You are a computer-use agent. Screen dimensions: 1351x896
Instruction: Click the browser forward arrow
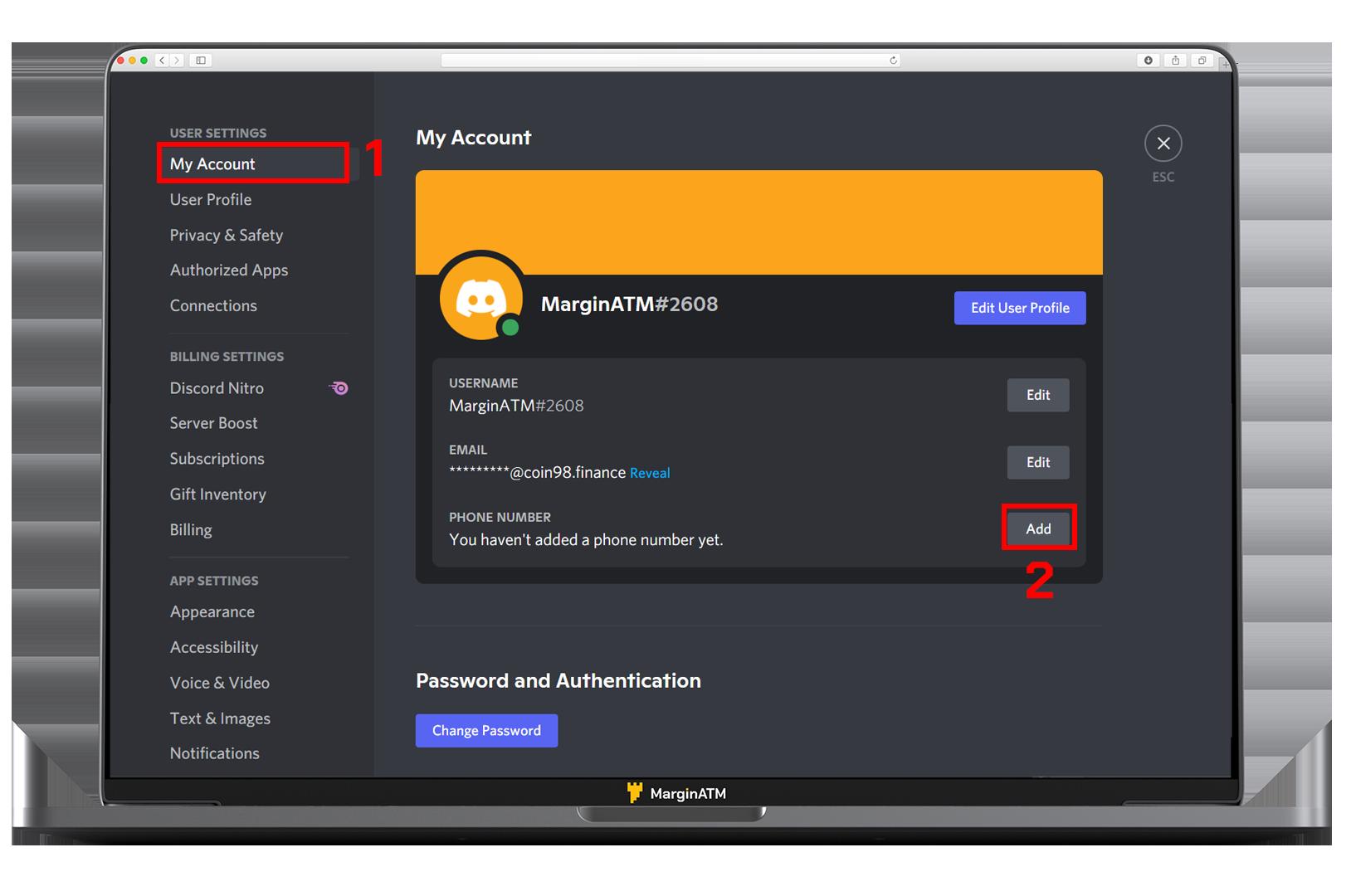click(x=177, y=61)
